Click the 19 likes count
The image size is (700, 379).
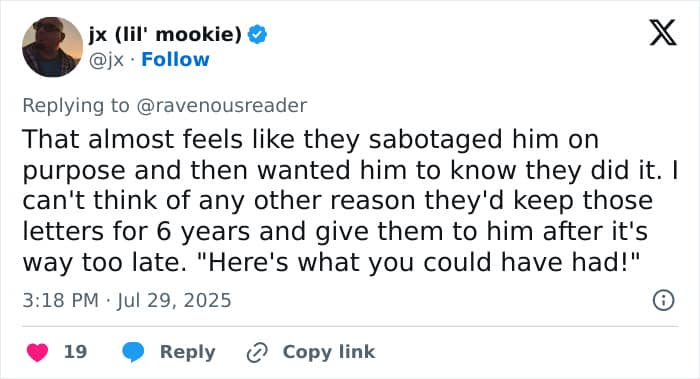coord(75,352)
